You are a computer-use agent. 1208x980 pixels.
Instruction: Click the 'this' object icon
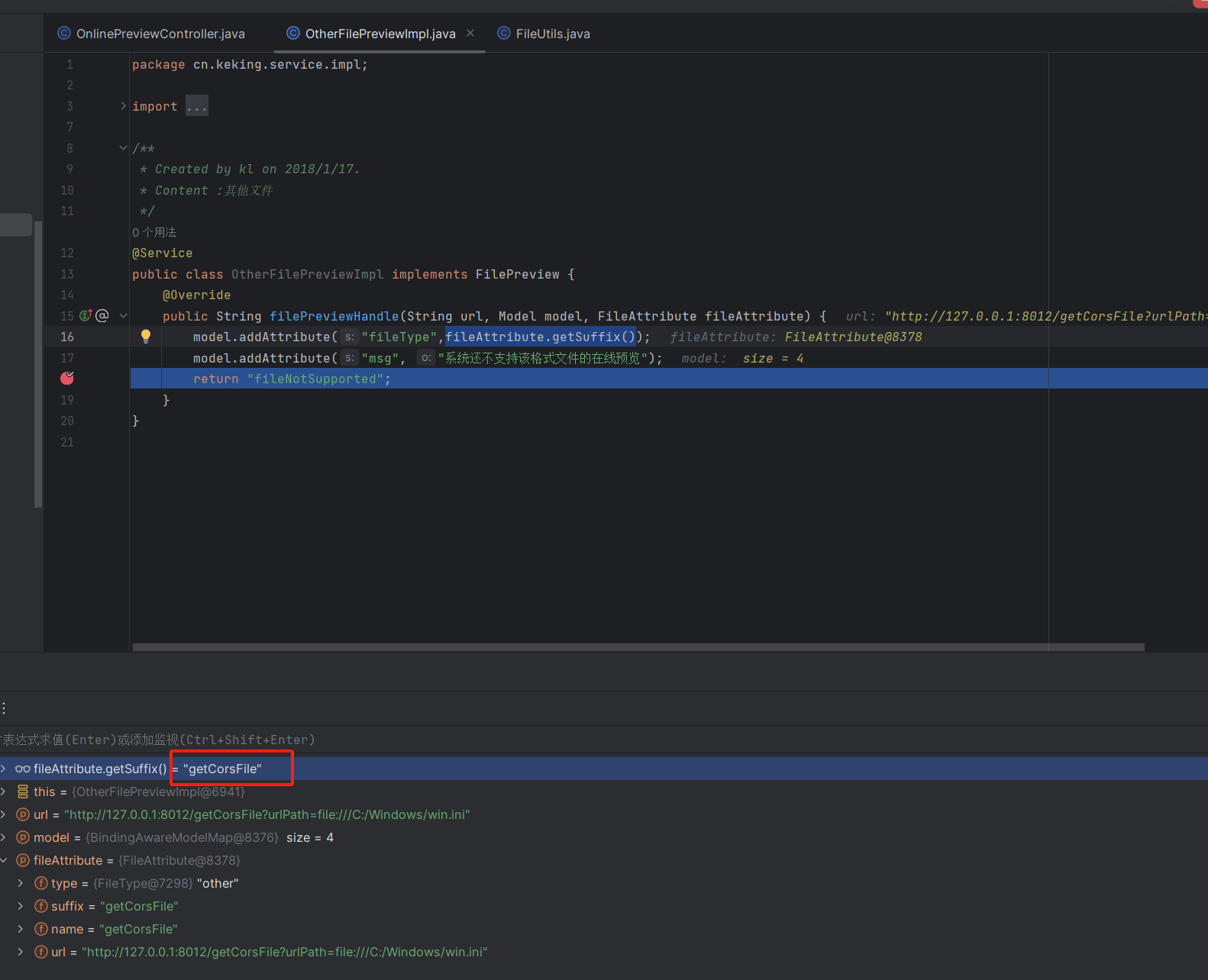23,791
